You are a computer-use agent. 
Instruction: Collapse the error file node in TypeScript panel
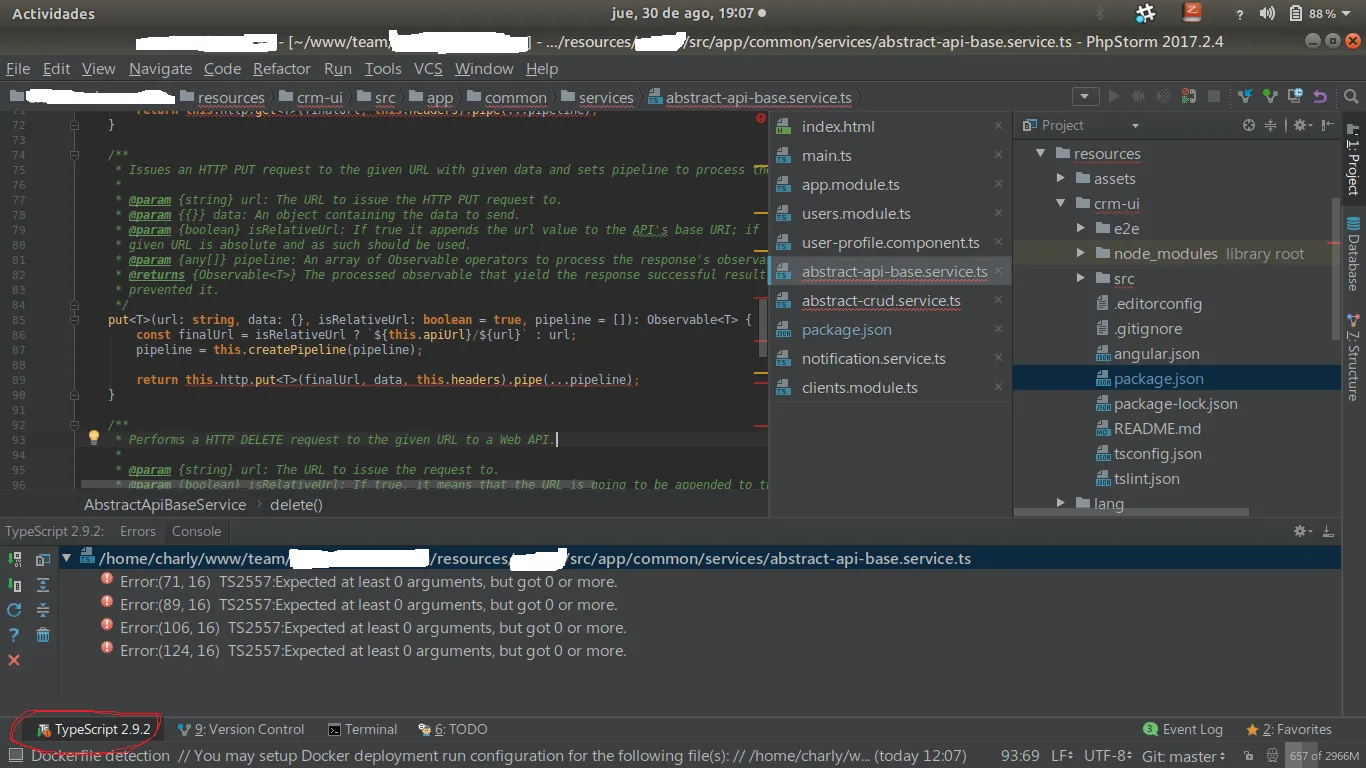pos(66,558)
